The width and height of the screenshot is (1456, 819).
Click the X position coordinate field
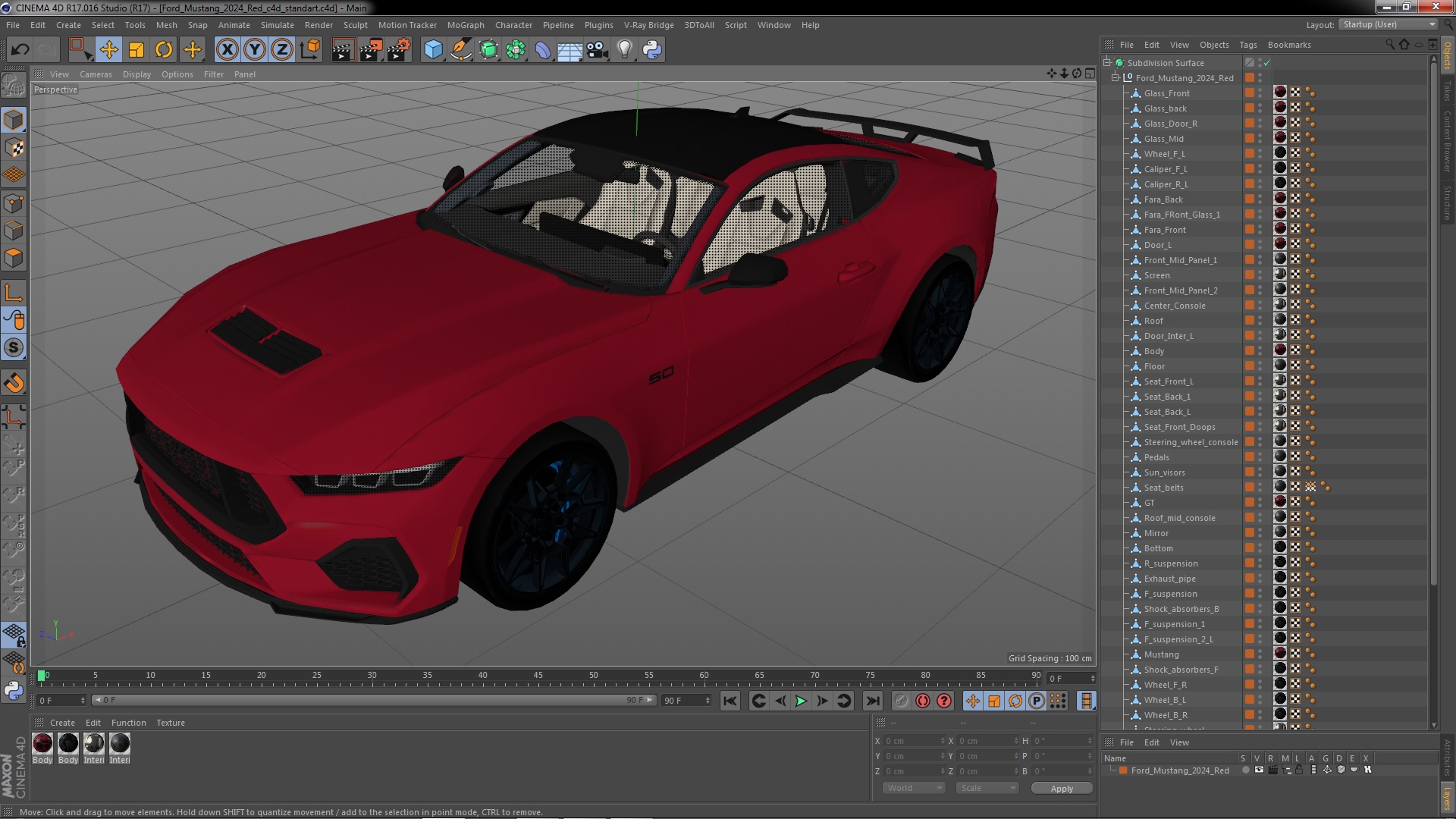pos(914,741)
